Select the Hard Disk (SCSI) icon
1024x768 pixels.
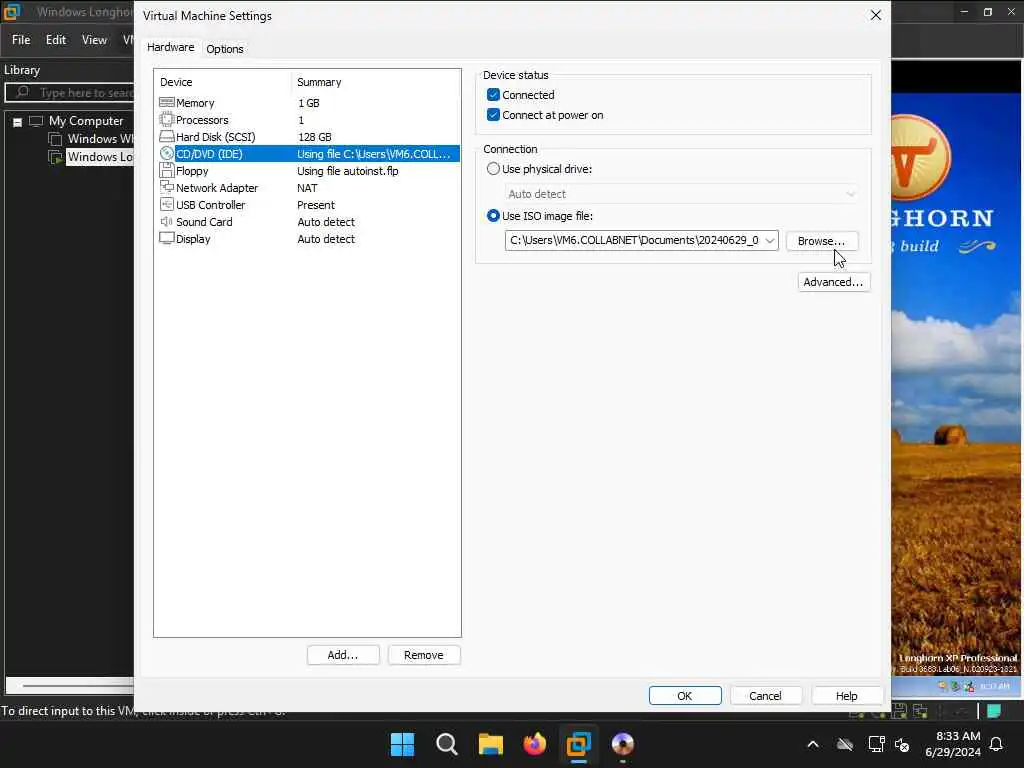(167, 136)
